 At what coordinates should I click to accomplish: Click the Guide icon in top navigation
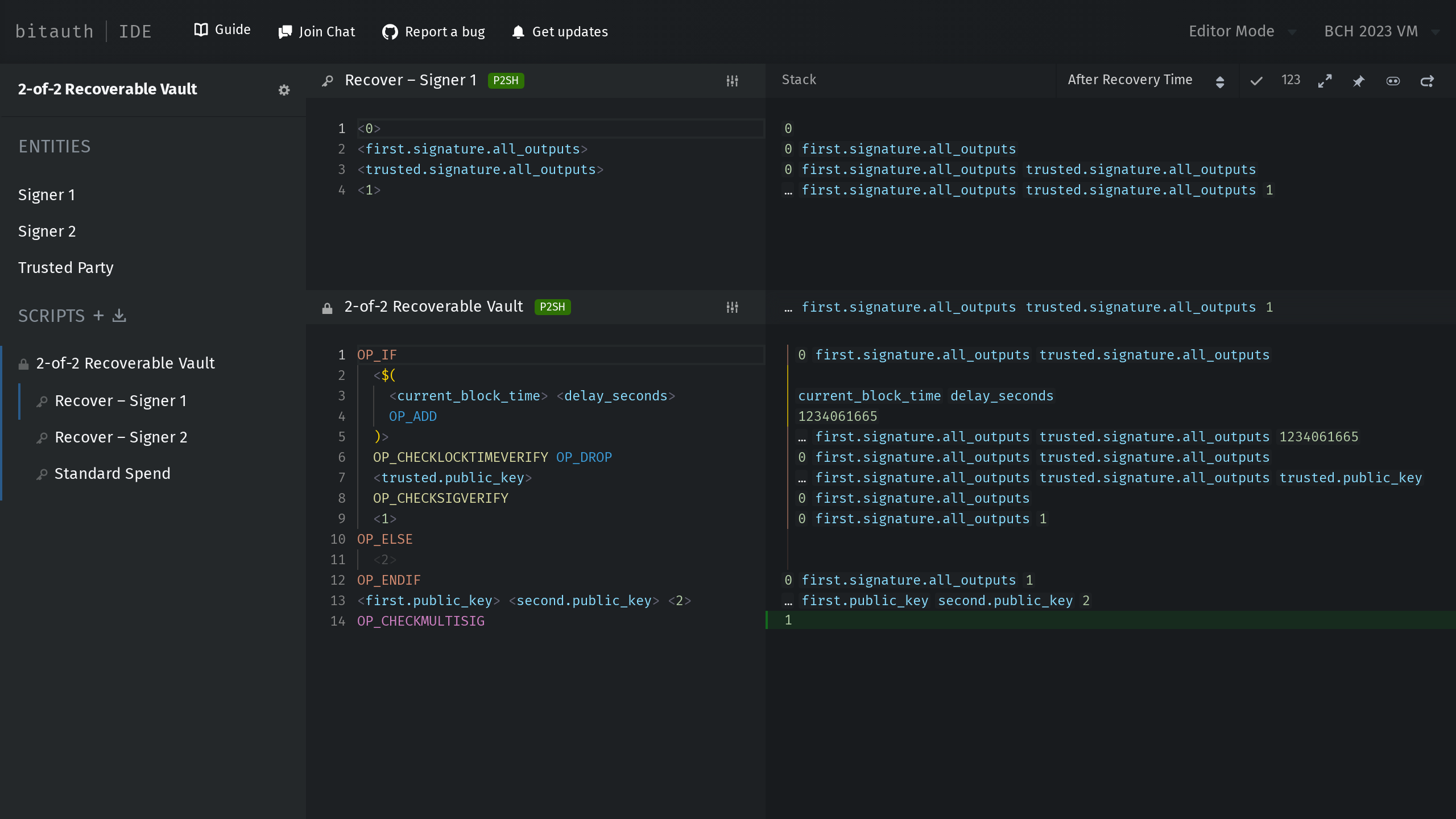pyautogui.click(x=201, y=31)
